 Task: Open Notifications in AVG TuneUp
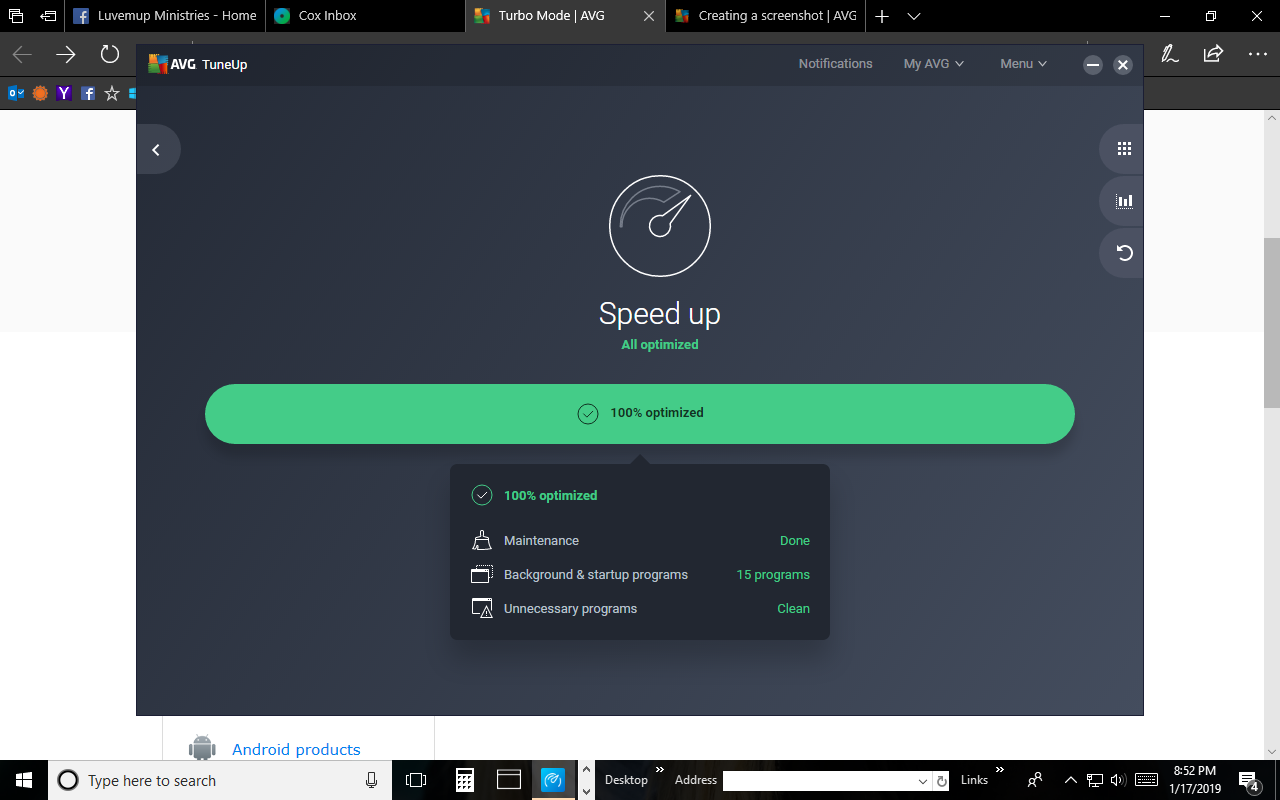pyautogui.click(x=835, y=64)
